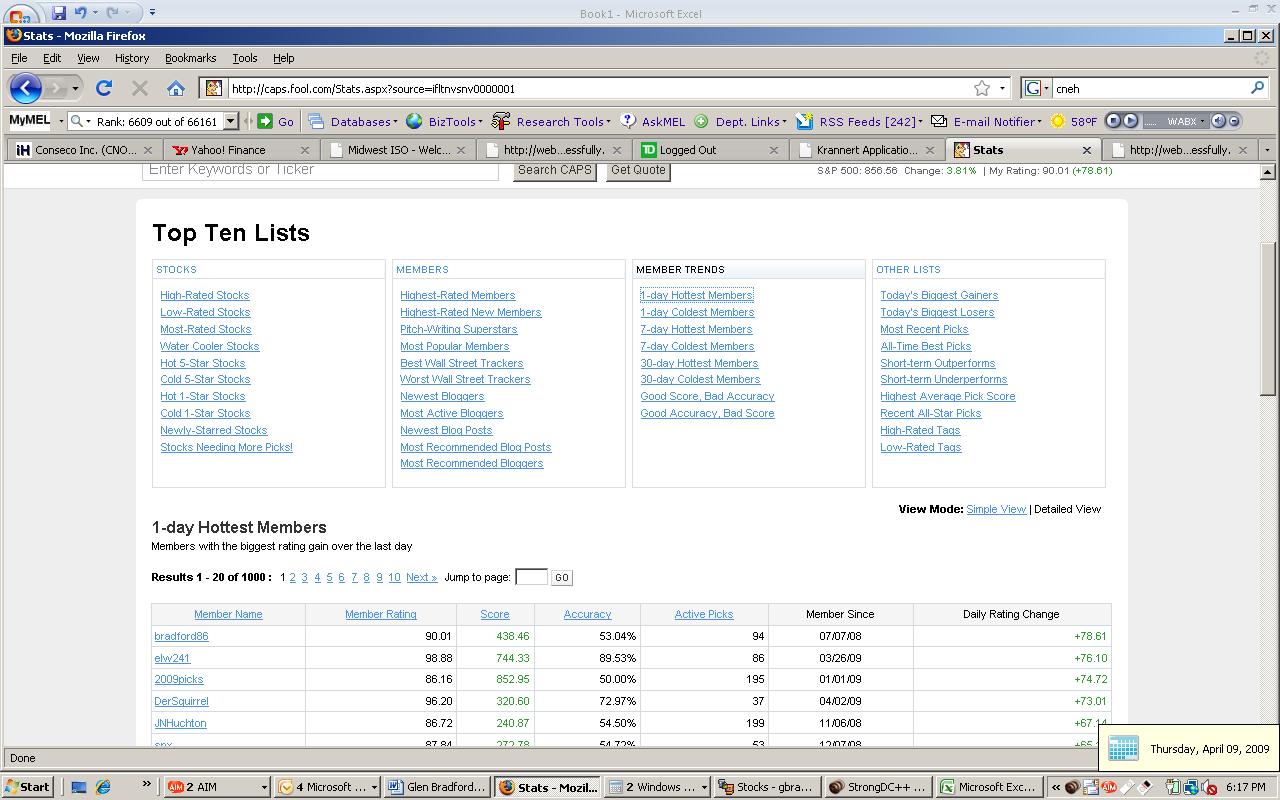Viewport: 1280px width, 800px height.
Task: Stop the toolbar radio player
Action: coord(1113,121)
